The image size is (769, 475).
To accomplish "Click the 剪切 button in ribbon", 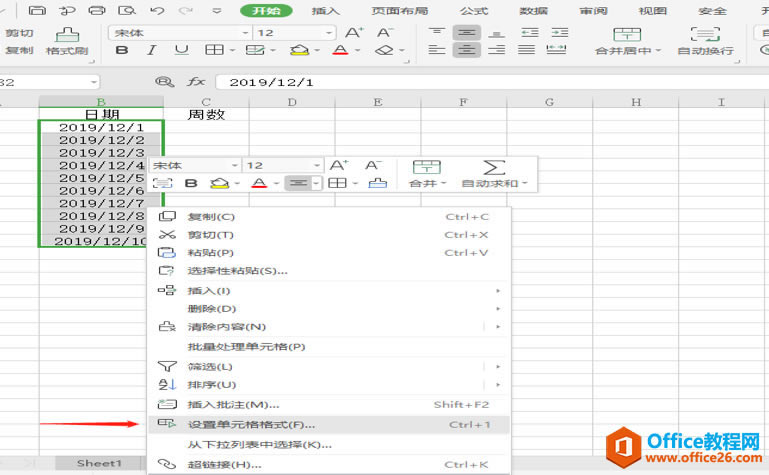I will (x=20, y=33).
